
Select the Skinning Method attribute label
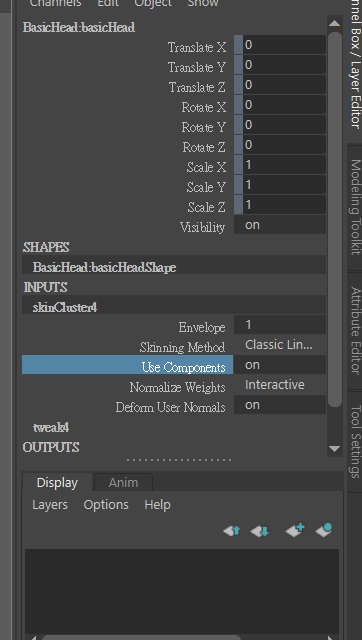182,347
